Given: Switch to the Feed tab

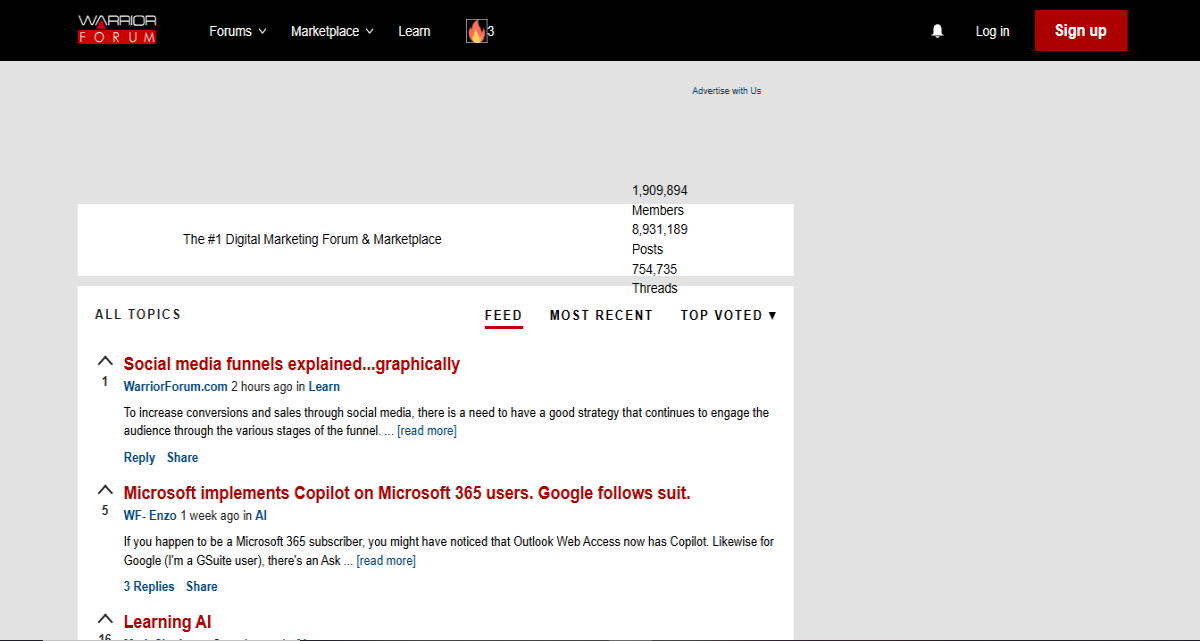Looking at the screenshot, I should pos(504,315).
